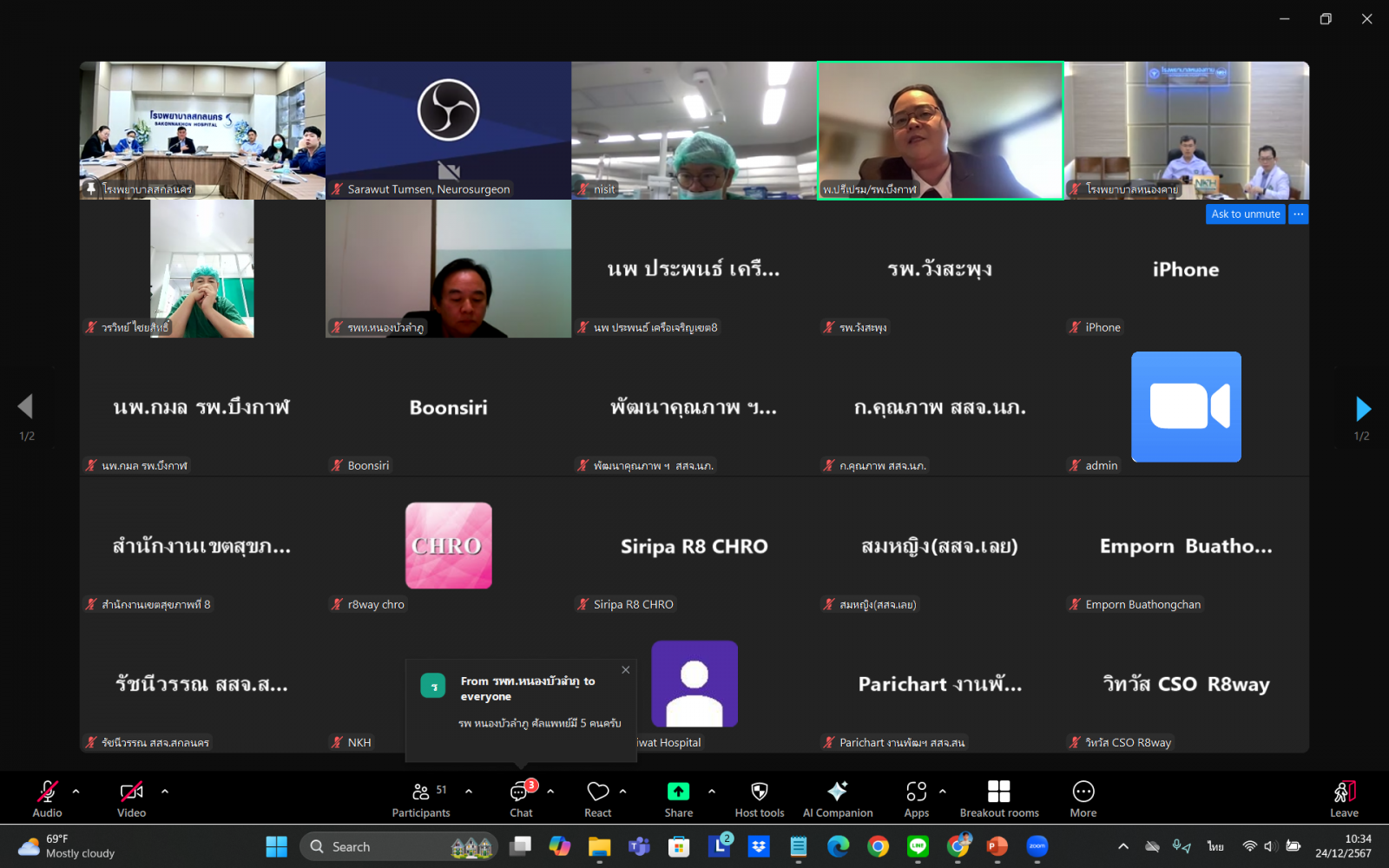
Task: Select the iPhone participant tile
Action: tap(1186, 269)
